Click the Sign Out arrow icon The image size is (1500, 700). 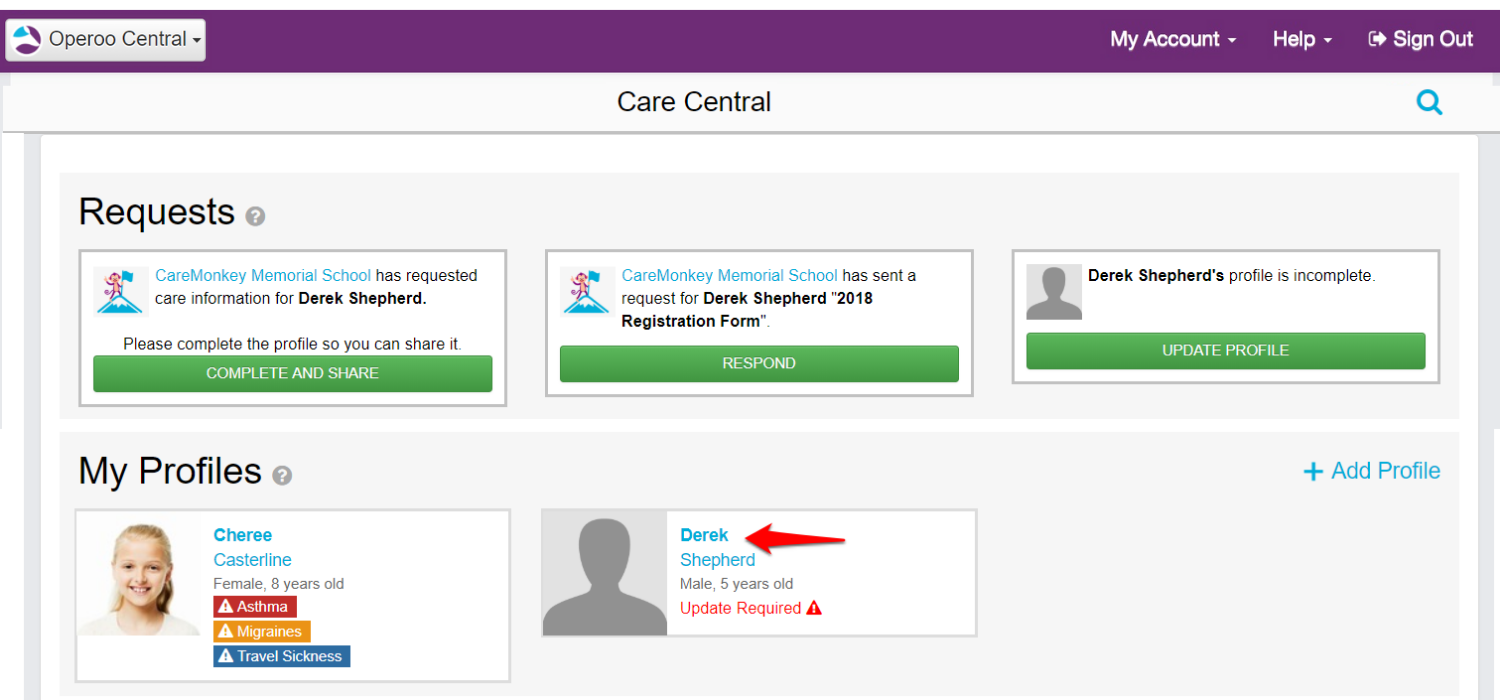coord(1377,39)
